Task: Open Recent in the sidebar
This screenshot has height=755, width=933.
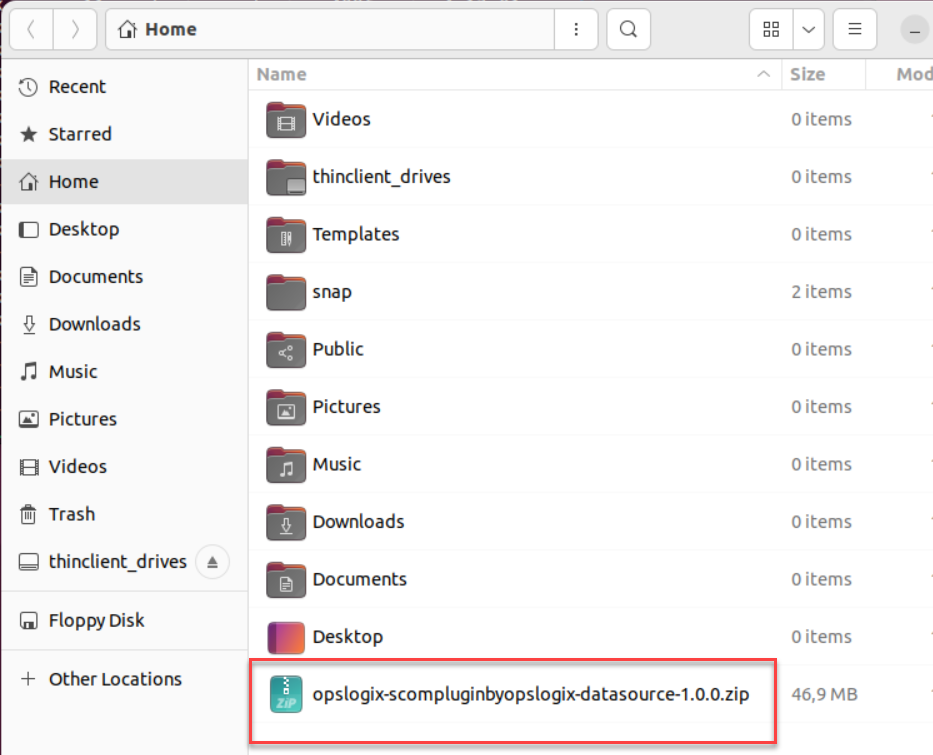Action: pyautogui.click(x=77, y=87)
